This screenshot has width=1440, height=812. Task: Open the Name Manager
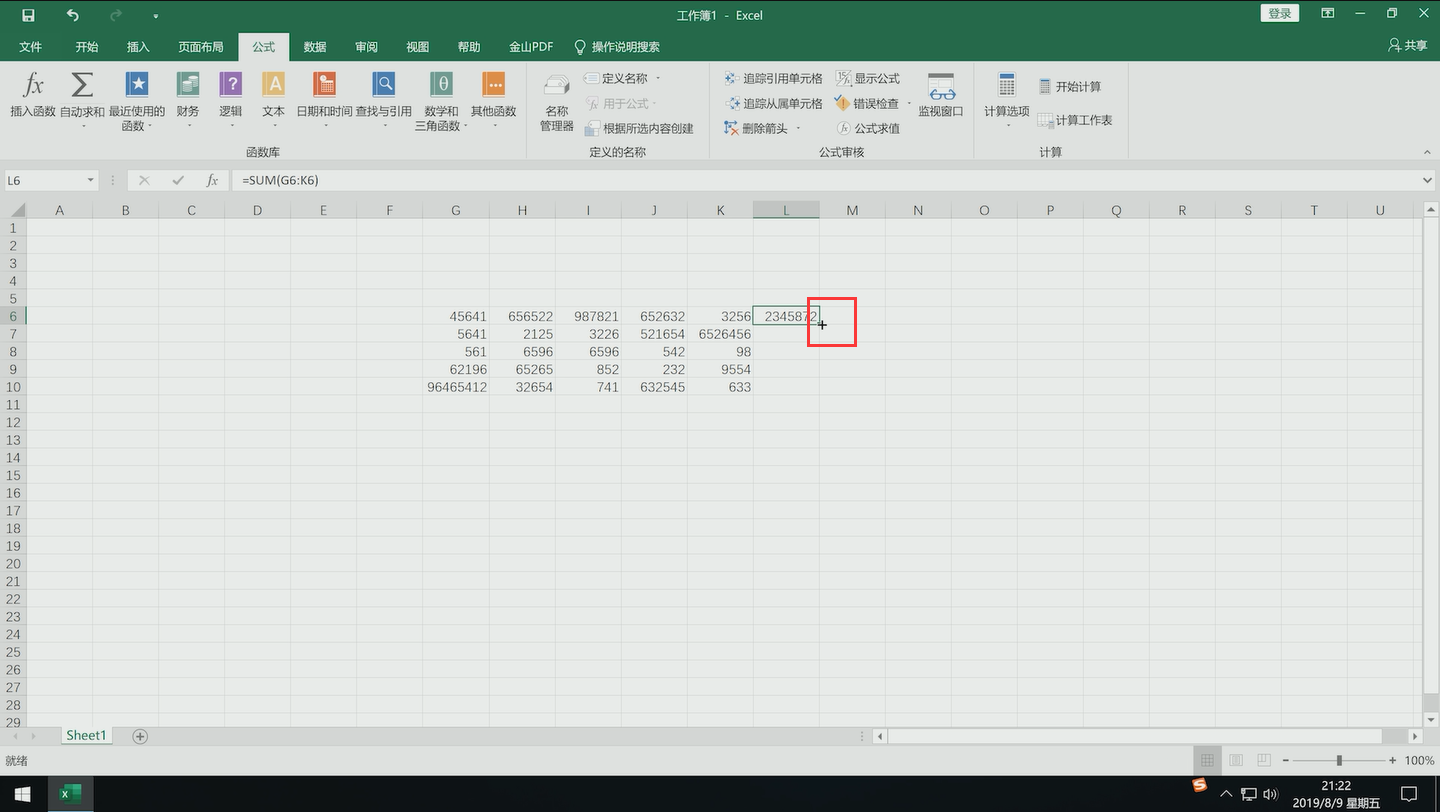point(557,102)
